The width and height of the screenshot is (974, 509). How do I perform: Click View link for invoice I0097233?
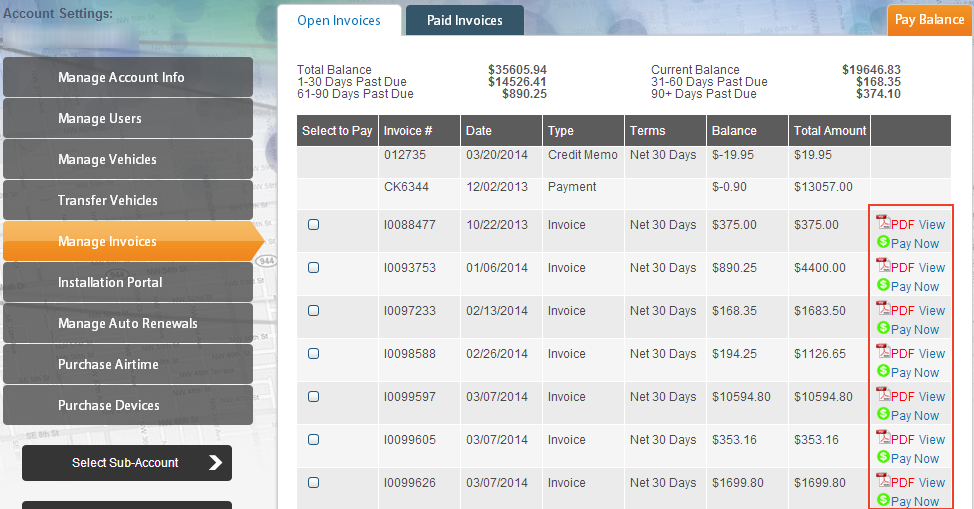click(x=932, y=310)
